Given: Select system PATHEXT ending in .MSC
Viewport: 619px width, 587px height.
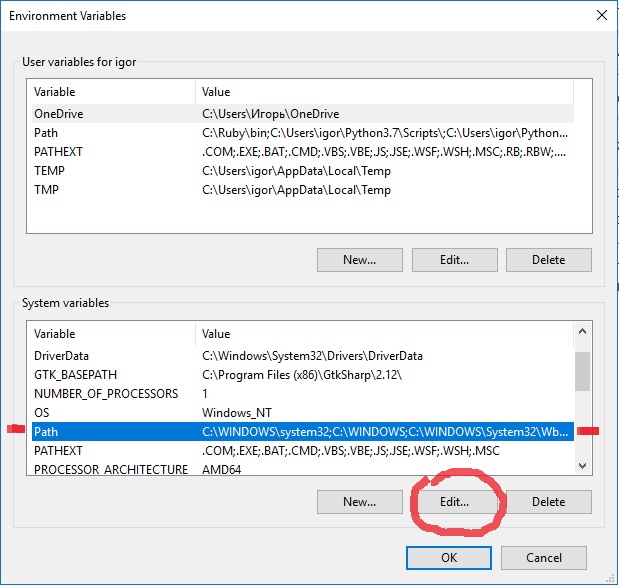Looking at the screenshot, I should coord(303,450).
